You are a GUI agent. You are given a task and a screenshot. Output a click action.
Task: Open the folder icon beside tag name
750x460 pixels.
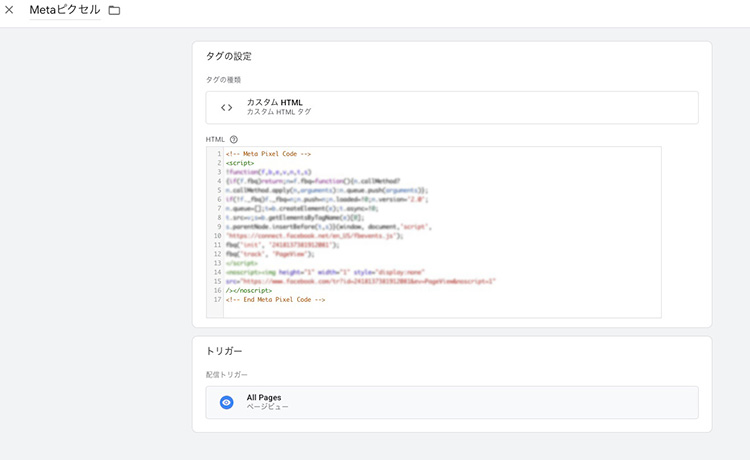click(114, 10)
